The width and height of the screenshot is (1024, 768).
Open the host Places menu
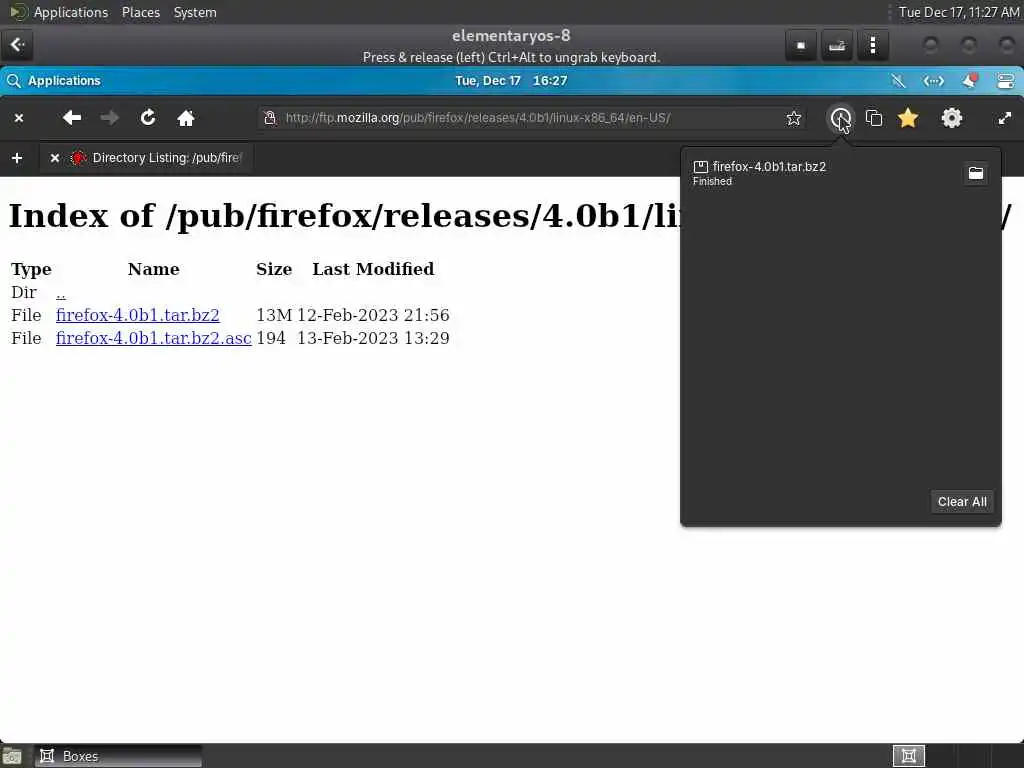[x=141, y=12]
